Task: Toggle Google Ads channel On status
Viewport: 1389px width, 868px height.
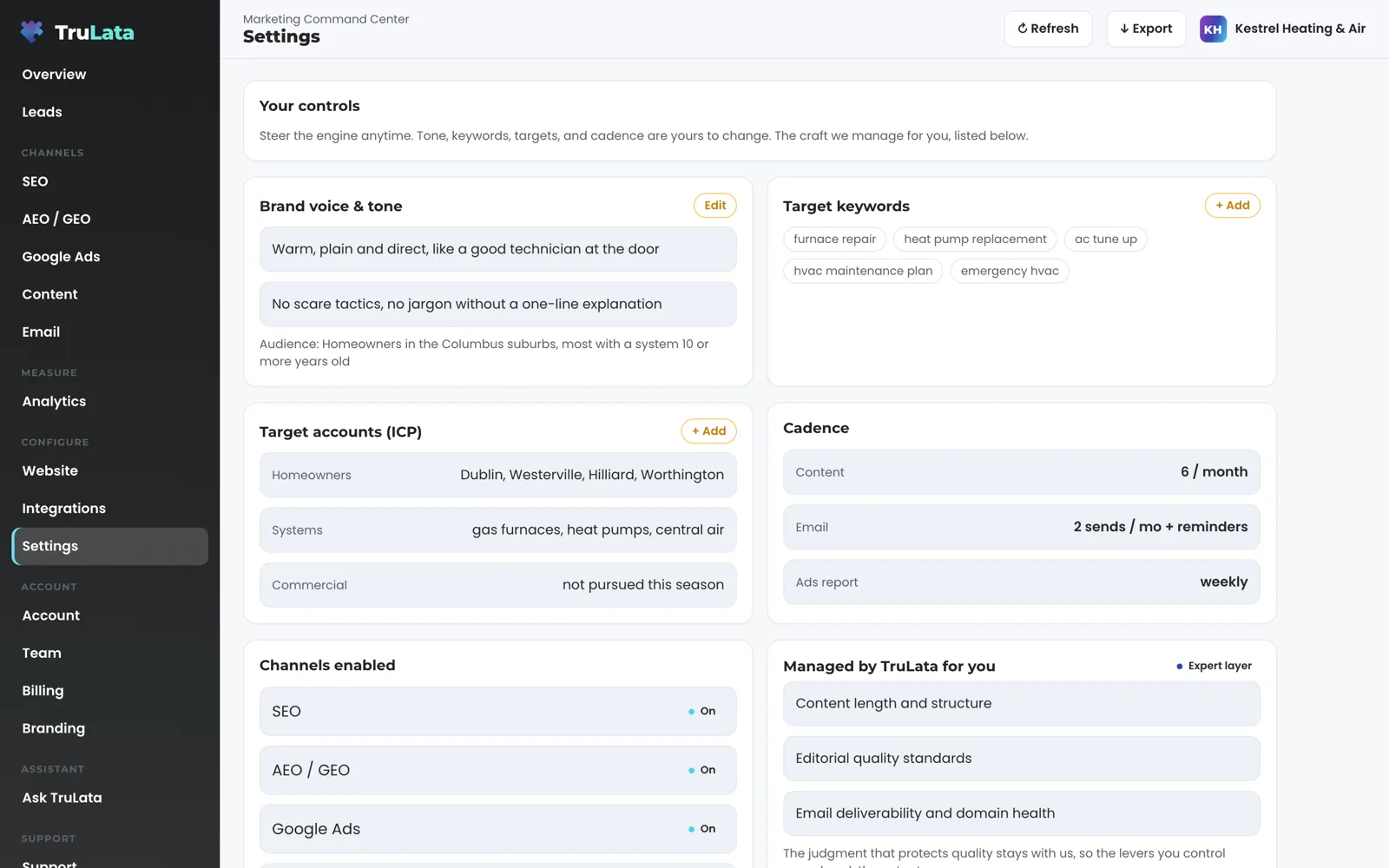Action: tap(702, 829)
